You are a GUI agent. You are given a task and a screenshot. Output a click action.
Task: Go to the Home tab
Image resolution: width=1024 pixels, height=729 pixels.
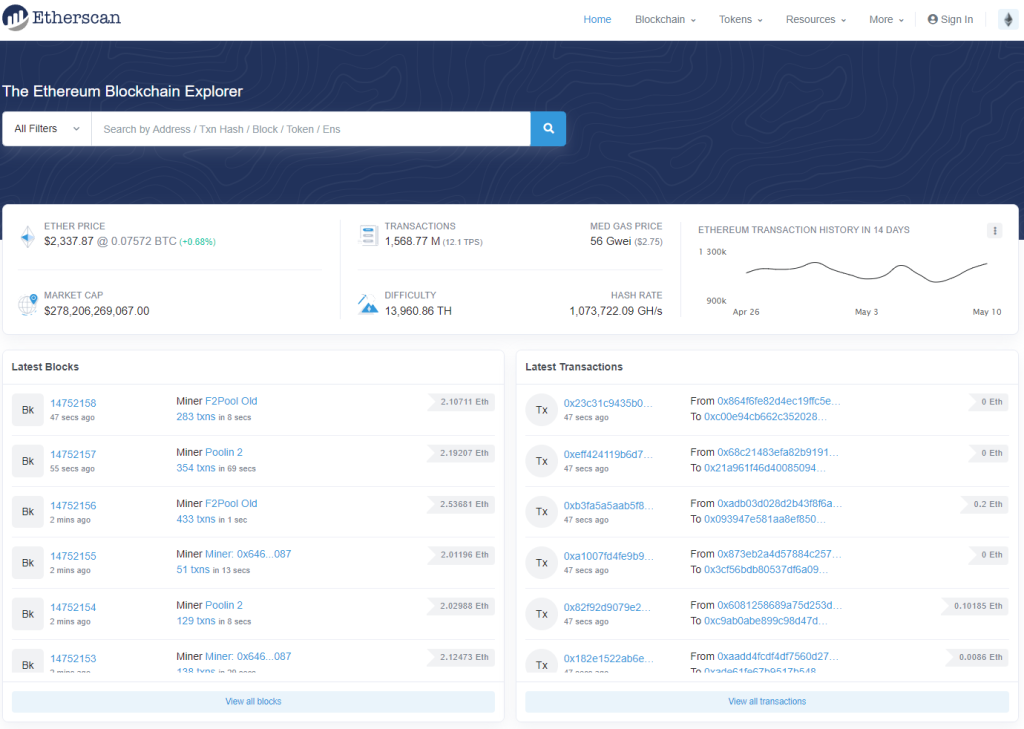597,20
